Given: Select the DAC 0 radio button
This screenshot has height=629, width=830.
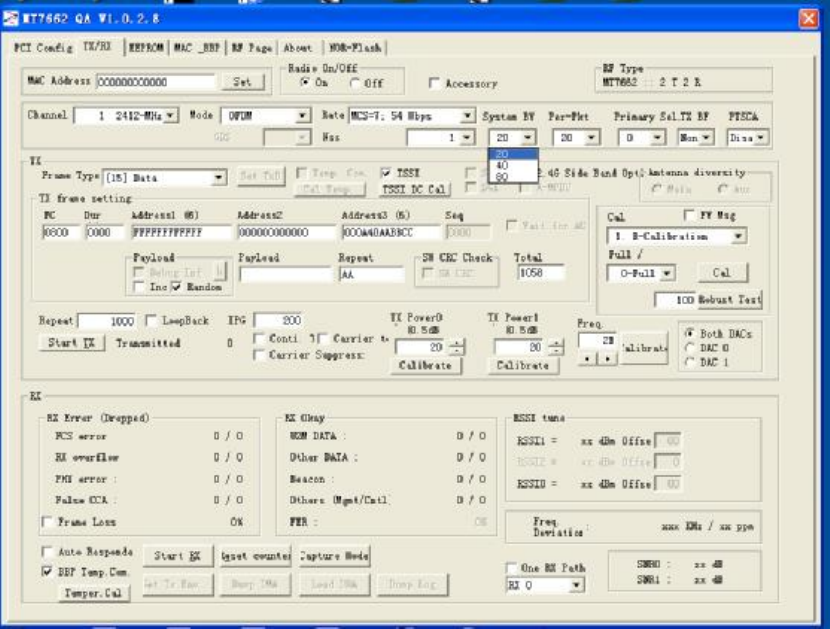Looking at the screenshot, I should pos(689,348).
